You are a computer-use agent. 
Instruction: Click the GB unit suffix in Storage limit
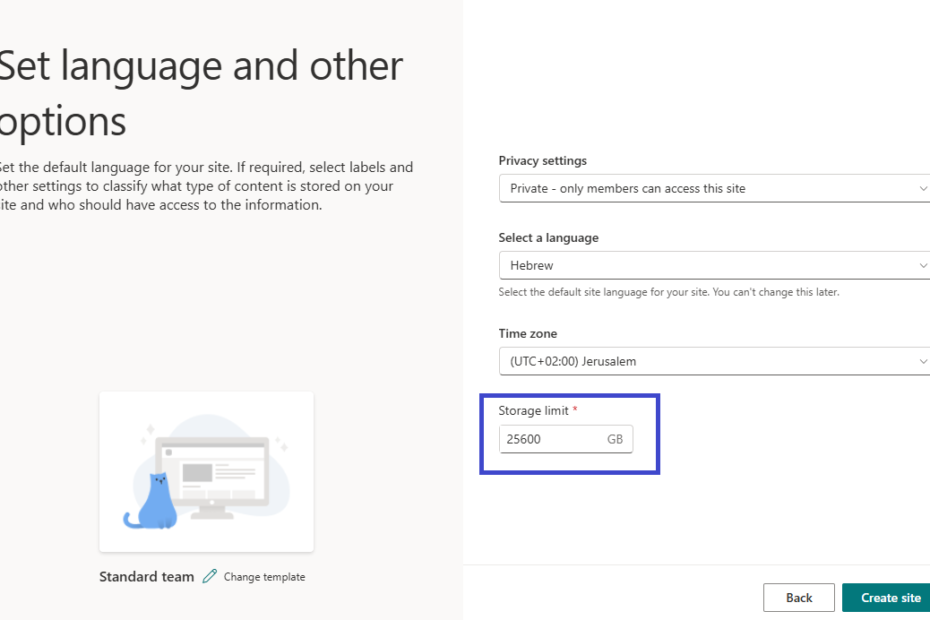(615, 439)
